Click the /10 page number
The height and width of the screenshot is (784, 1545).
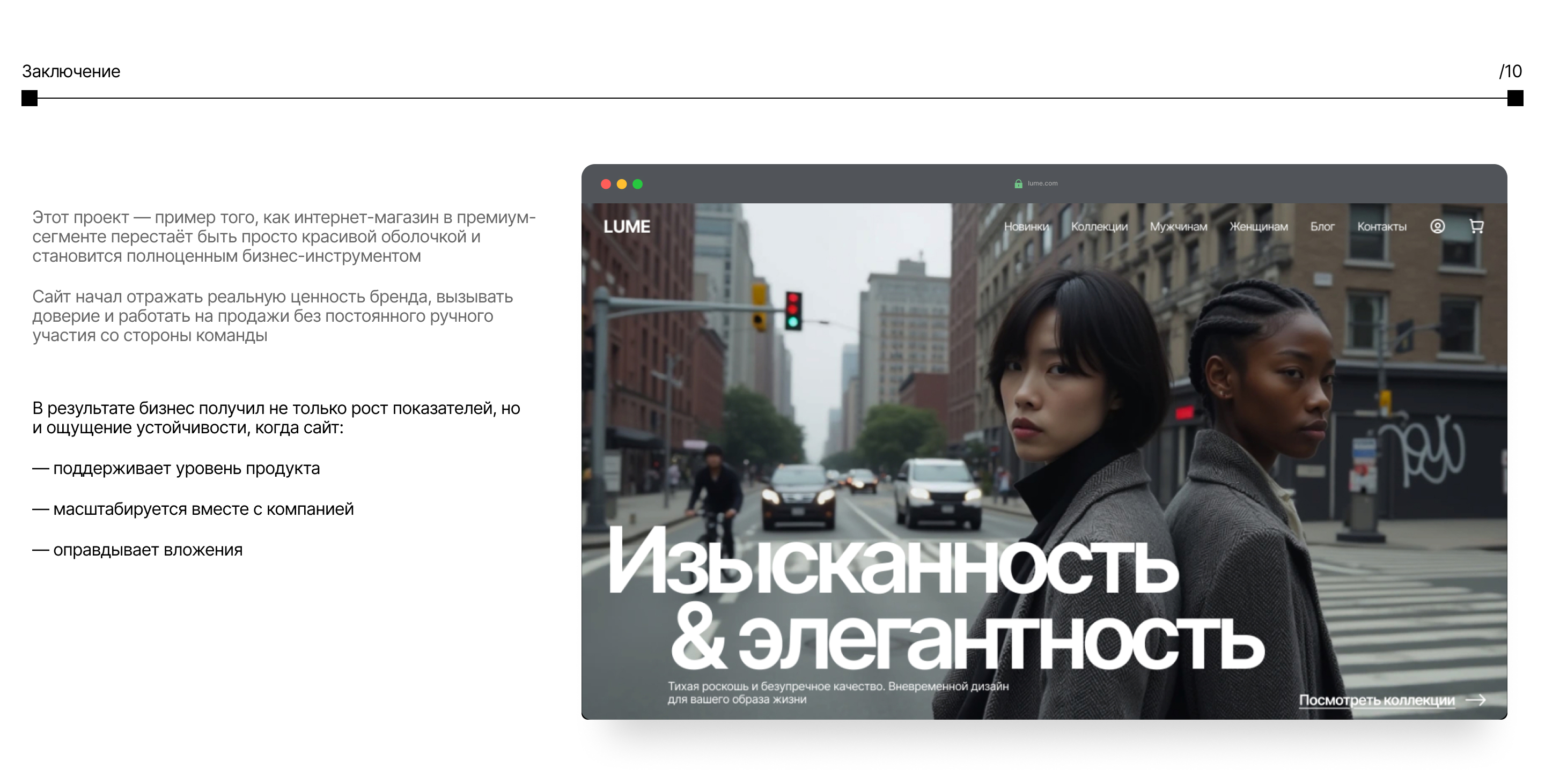point(1510,71)
